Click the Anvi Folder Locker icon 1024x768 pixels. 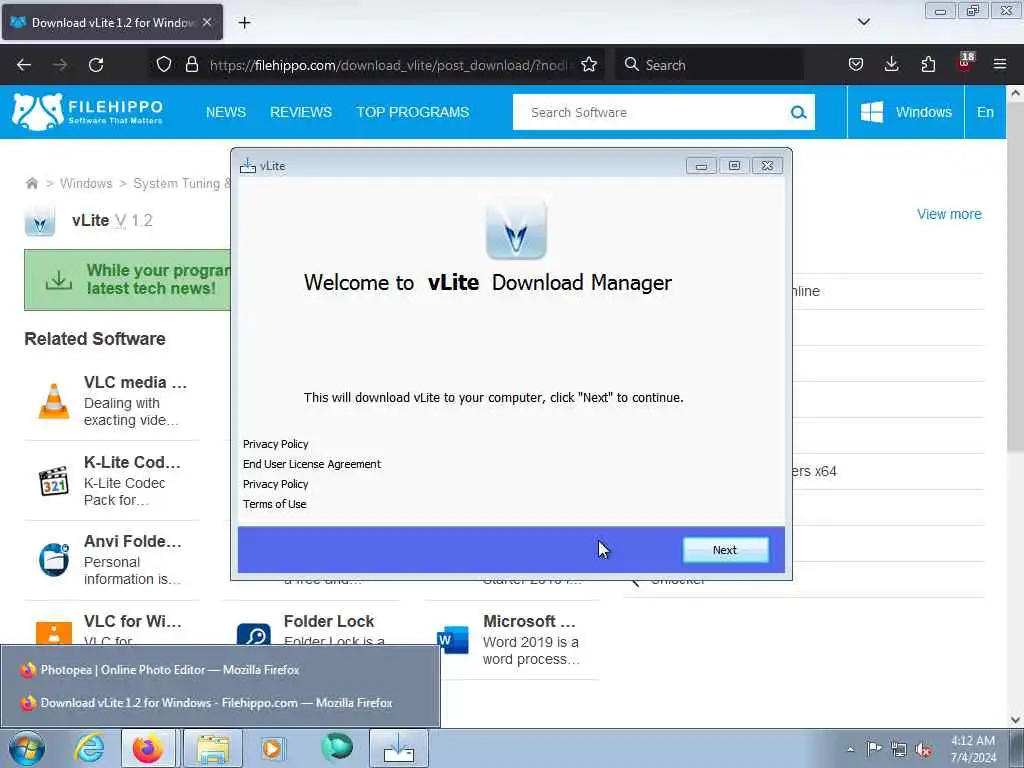point(54,560)
